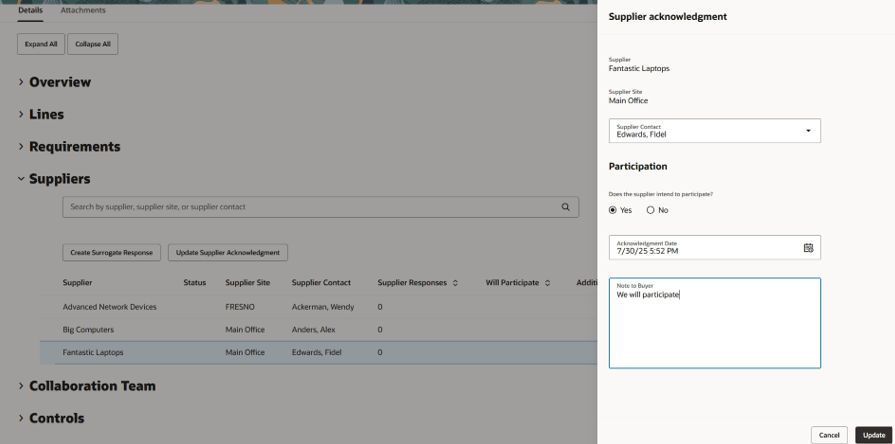Image resolution: width=895 pixels, height=444 pixels.
Task: Open the Acknowledgment Date calendar picker
Action: coord(808,248)
